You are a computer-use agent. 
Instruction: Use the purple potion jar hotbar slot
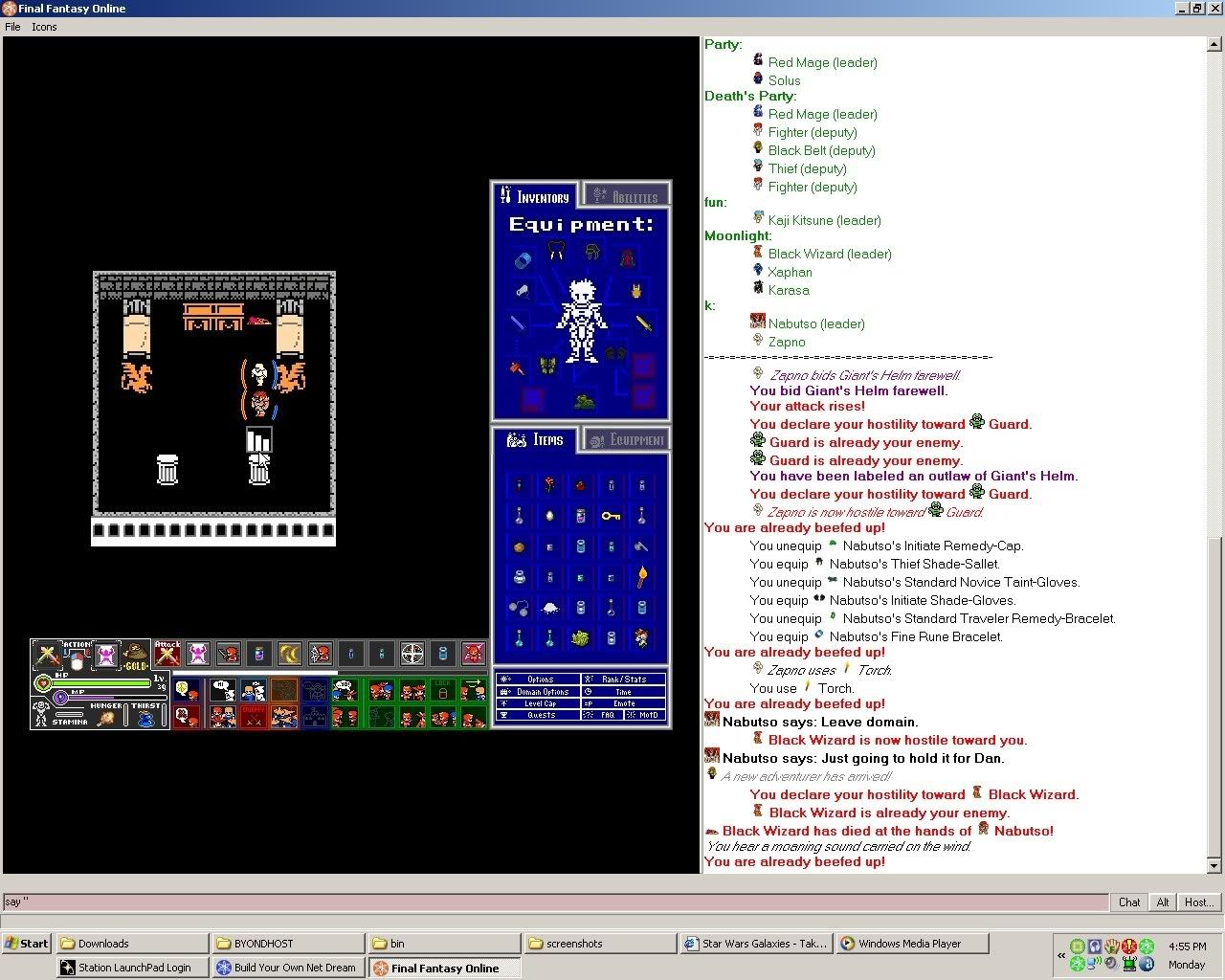(x=258, y=653)
